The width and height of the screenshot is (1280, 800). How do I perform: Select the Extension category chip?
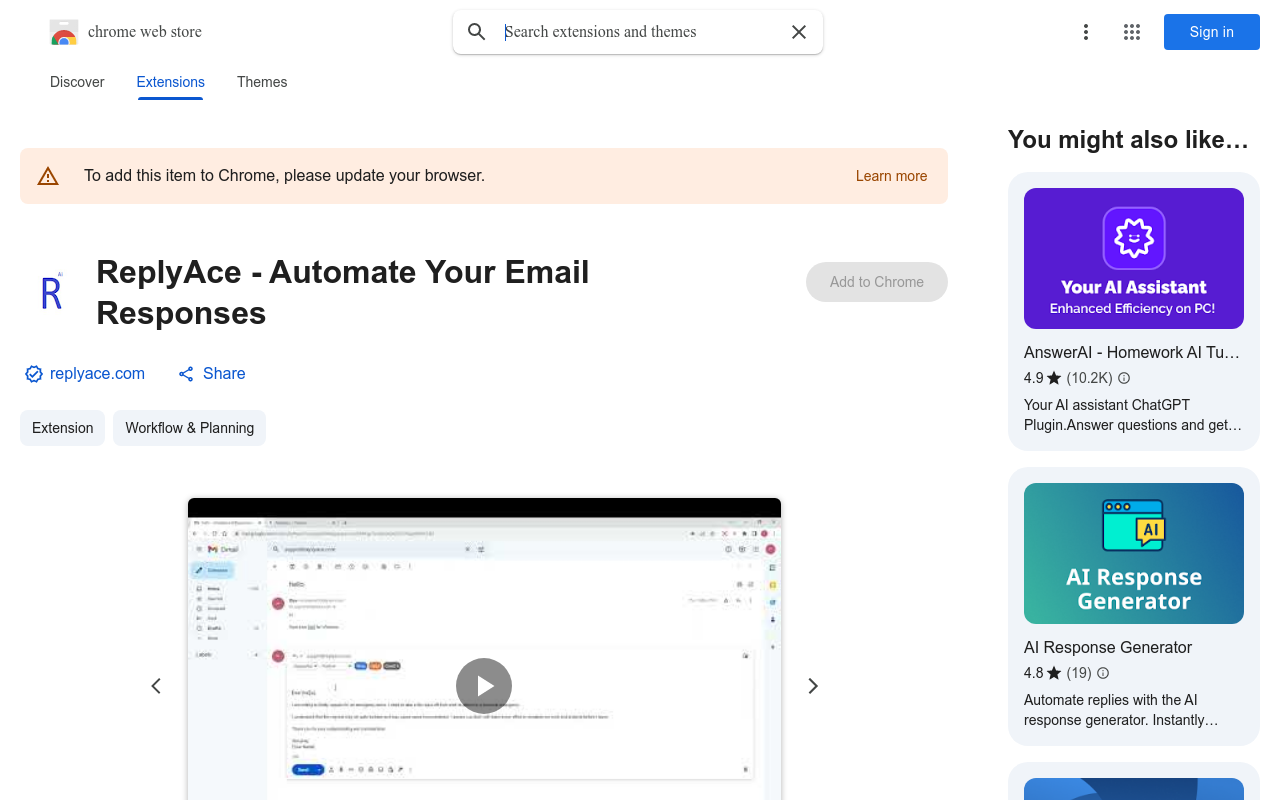[x=62, y=428]
